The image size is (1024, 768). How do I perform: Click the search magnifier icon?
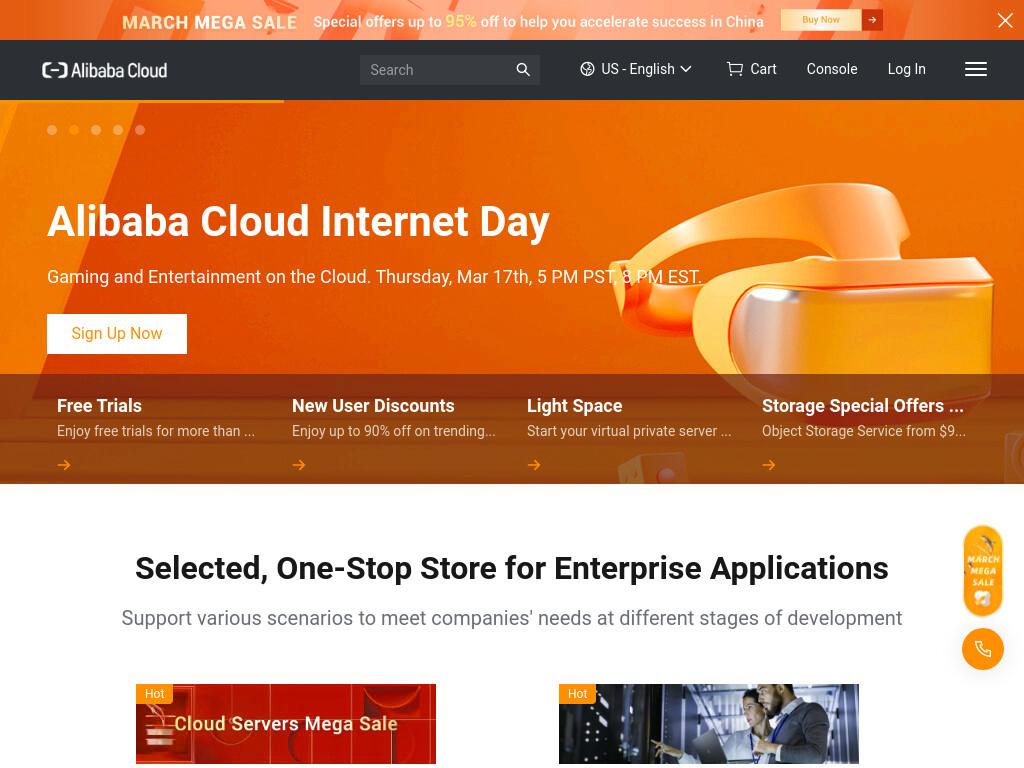pos(523,69)
